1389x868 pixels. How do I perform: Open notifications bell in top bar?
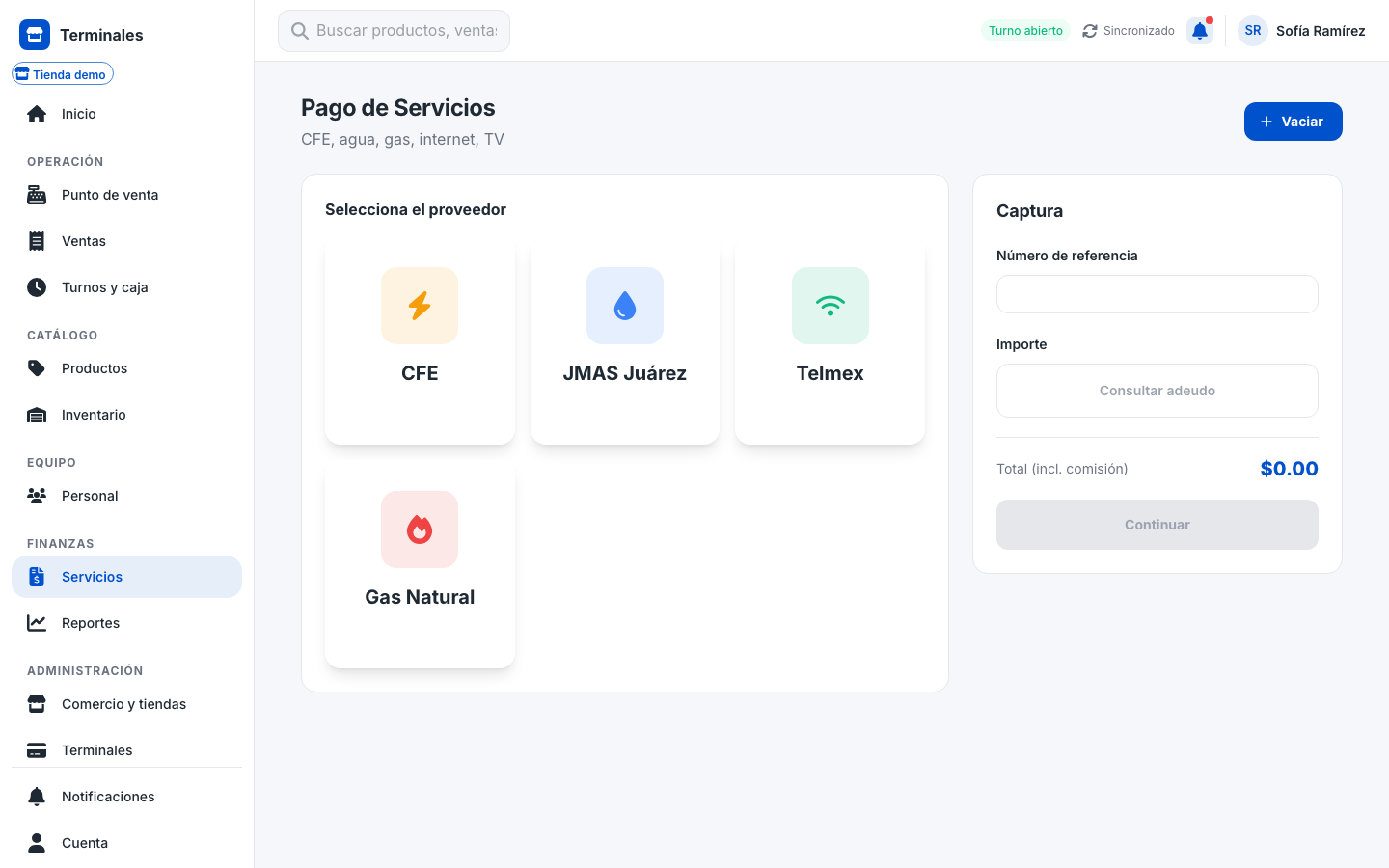pyautogui.click(x=1200, y=31)
